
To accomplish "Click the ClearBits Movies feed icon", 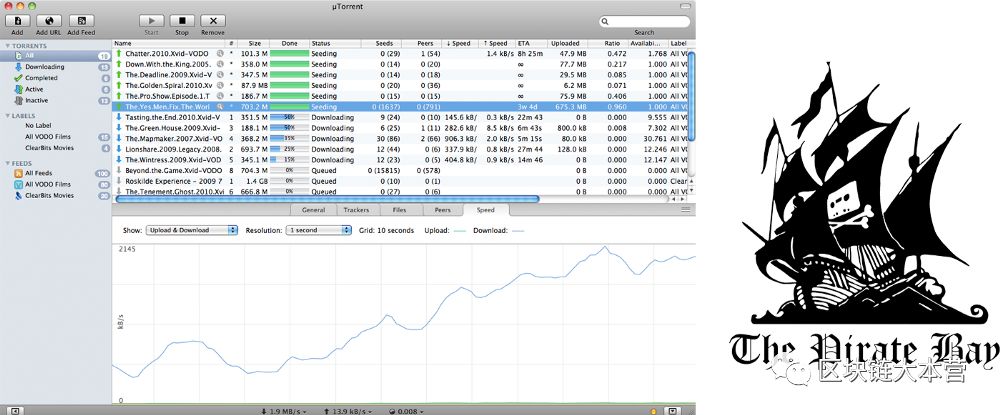I will click(19, 196).
